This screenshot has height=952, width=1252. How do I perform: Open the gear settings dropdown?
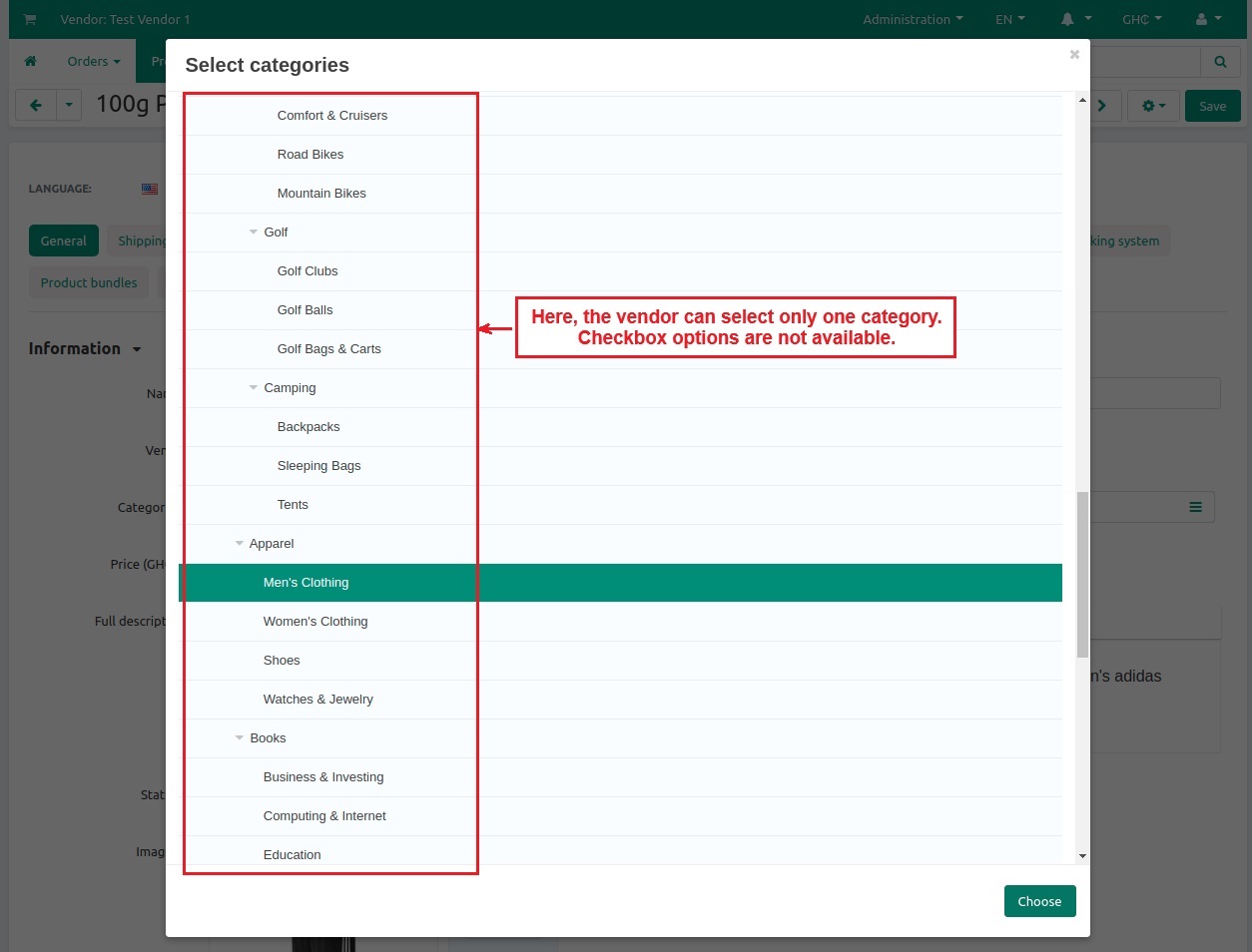(1153, 106)
